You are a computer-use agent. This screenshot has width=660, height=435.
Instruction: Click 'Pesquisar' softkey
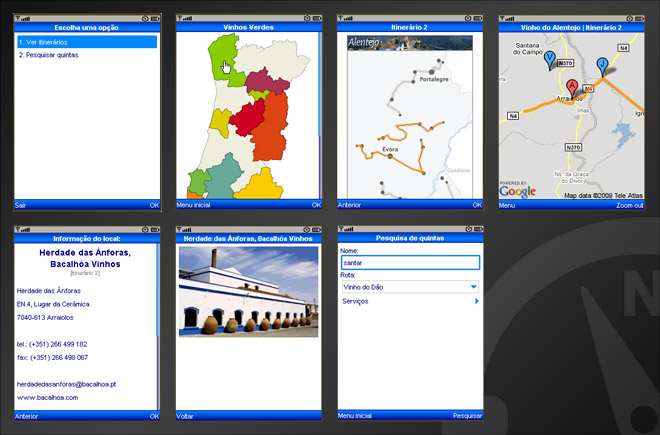point(467,416)
